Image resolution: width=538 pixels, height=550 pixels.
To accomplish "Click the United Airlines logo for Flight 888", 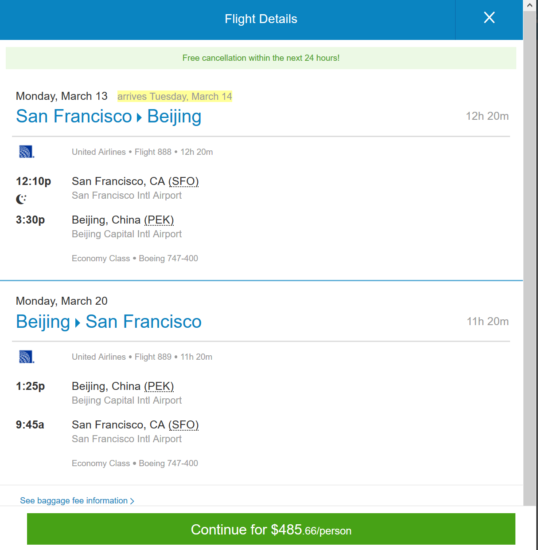I will coord(26,152).
